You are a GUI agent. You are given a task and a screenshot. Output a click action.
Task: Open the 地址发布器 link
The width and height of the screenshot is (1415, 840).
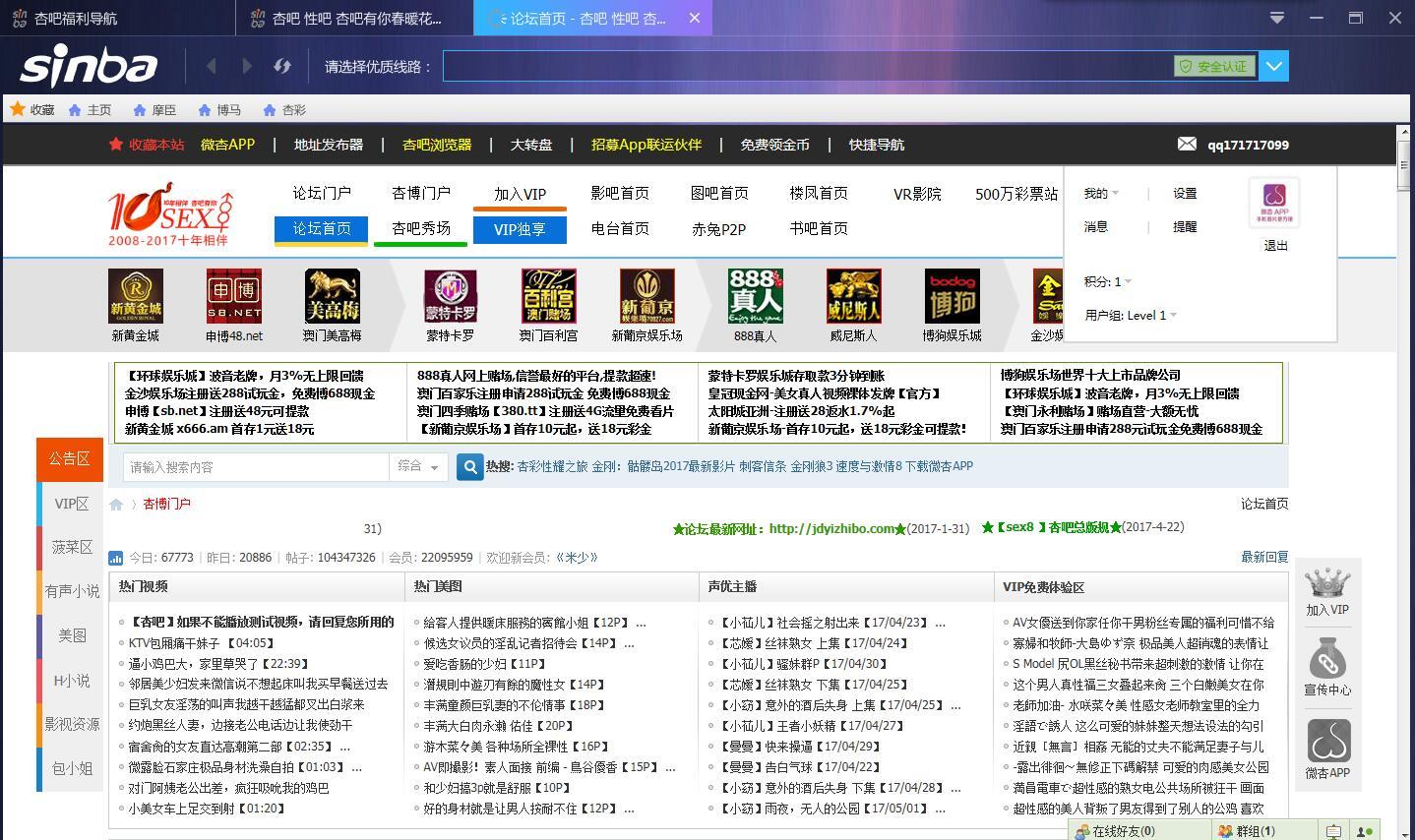[x=329, y=145]
